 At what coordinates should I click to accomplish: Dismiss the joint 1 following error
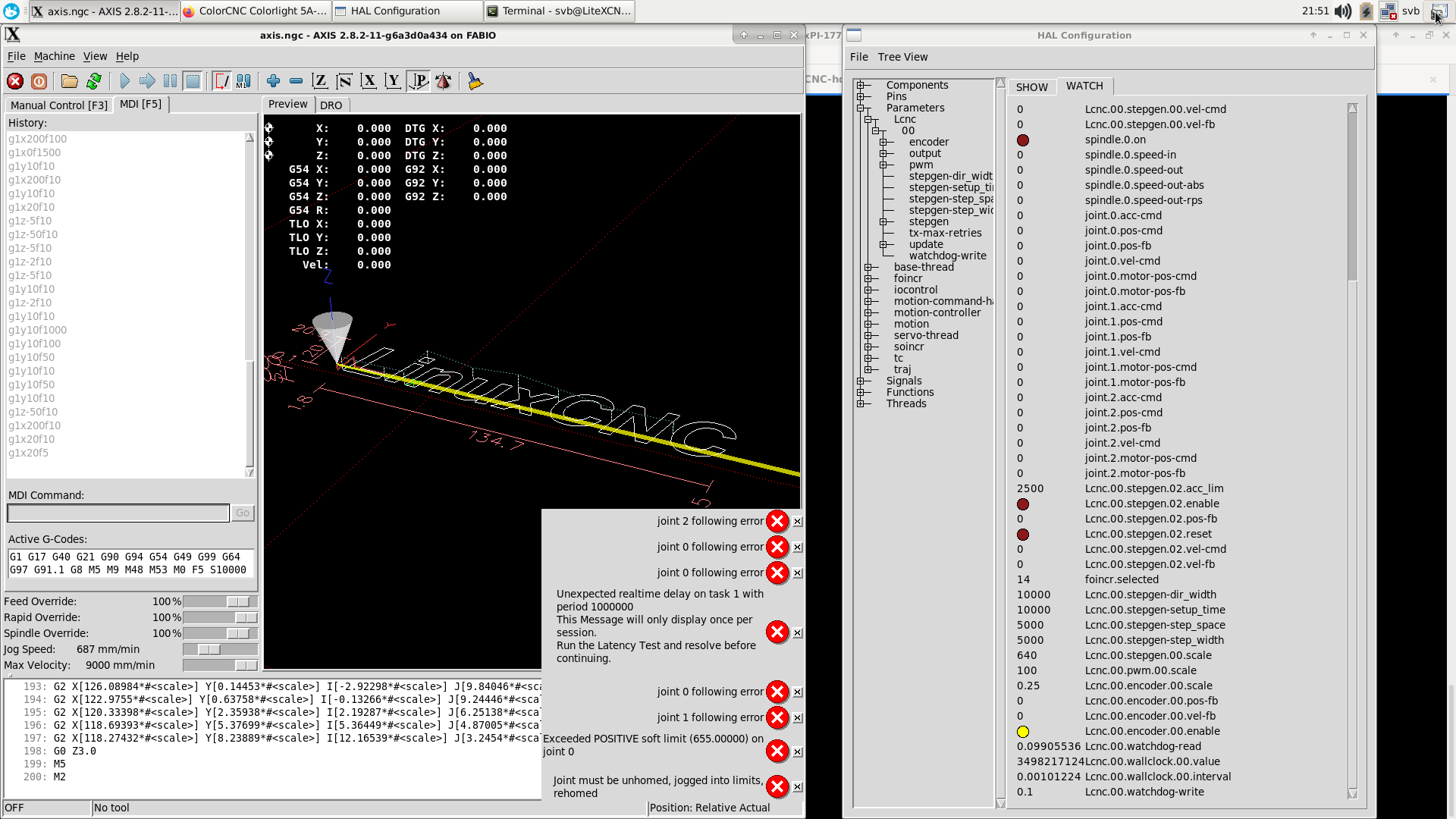(x=777, y=717)
